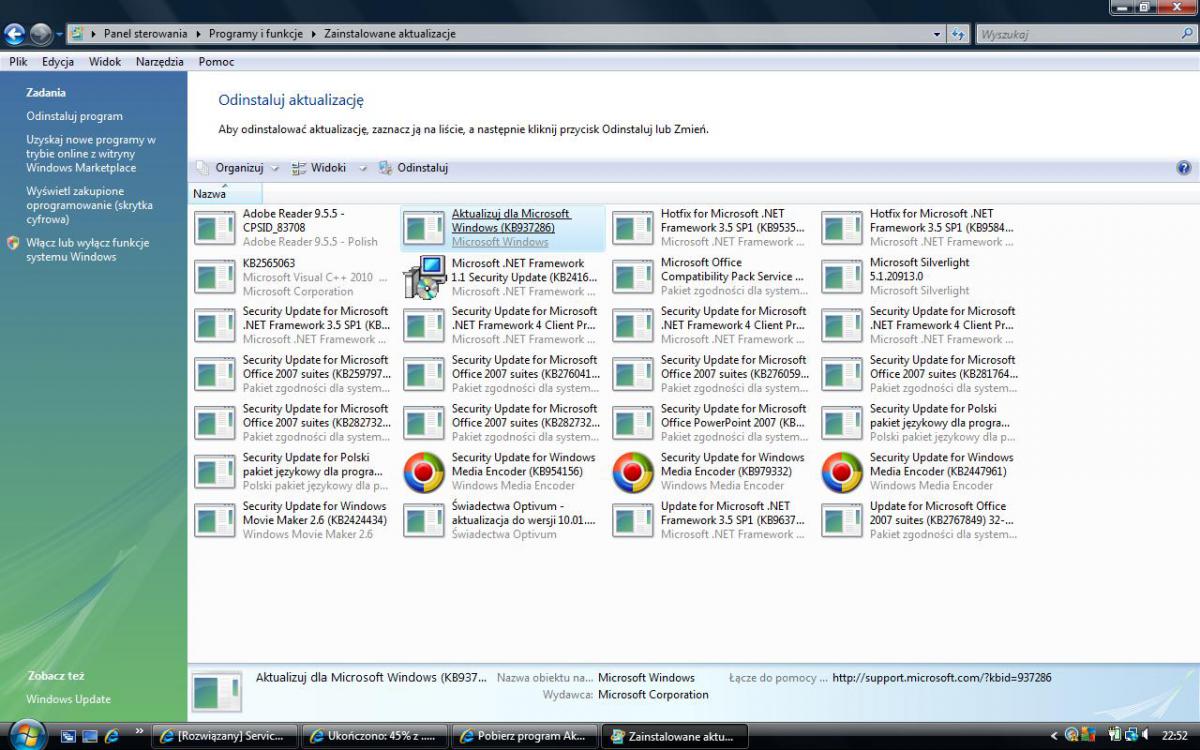The image size is (1200, 750).
Task: Click the Windows Media Encoder KB954156 icon
Action: coord(424,472)
